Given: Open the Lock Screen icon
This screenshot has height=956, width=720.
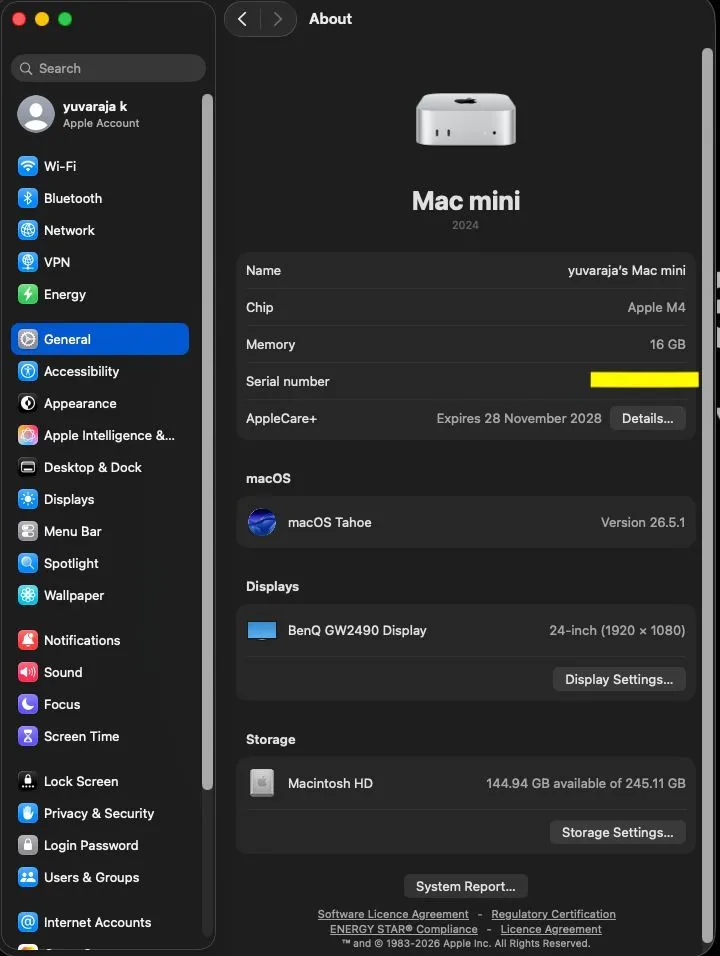Looking at the screenshot, I should coord(27,781).
